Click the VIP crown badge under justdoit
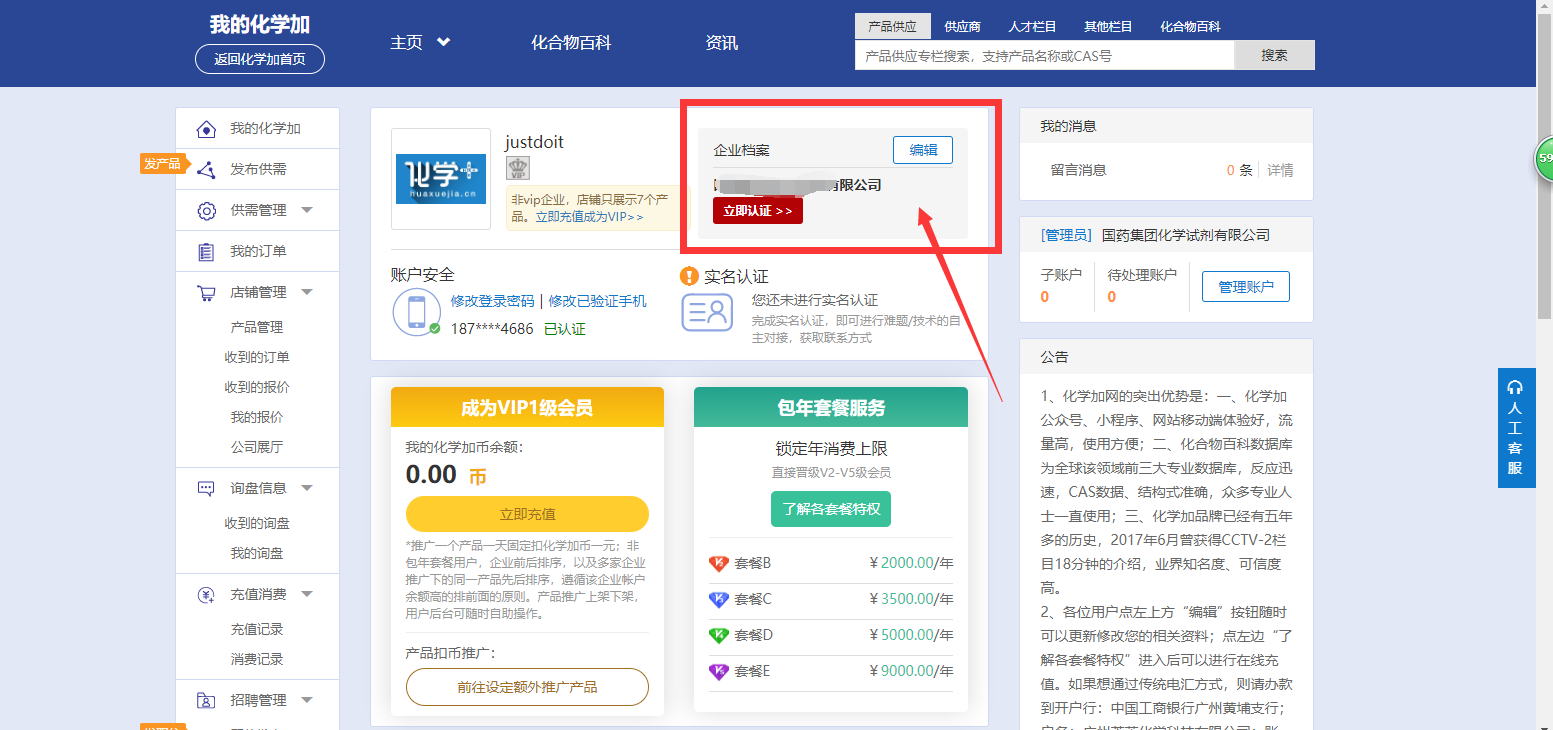The height and width of the screenshot is (730, 1553). (x=517, y=168)
